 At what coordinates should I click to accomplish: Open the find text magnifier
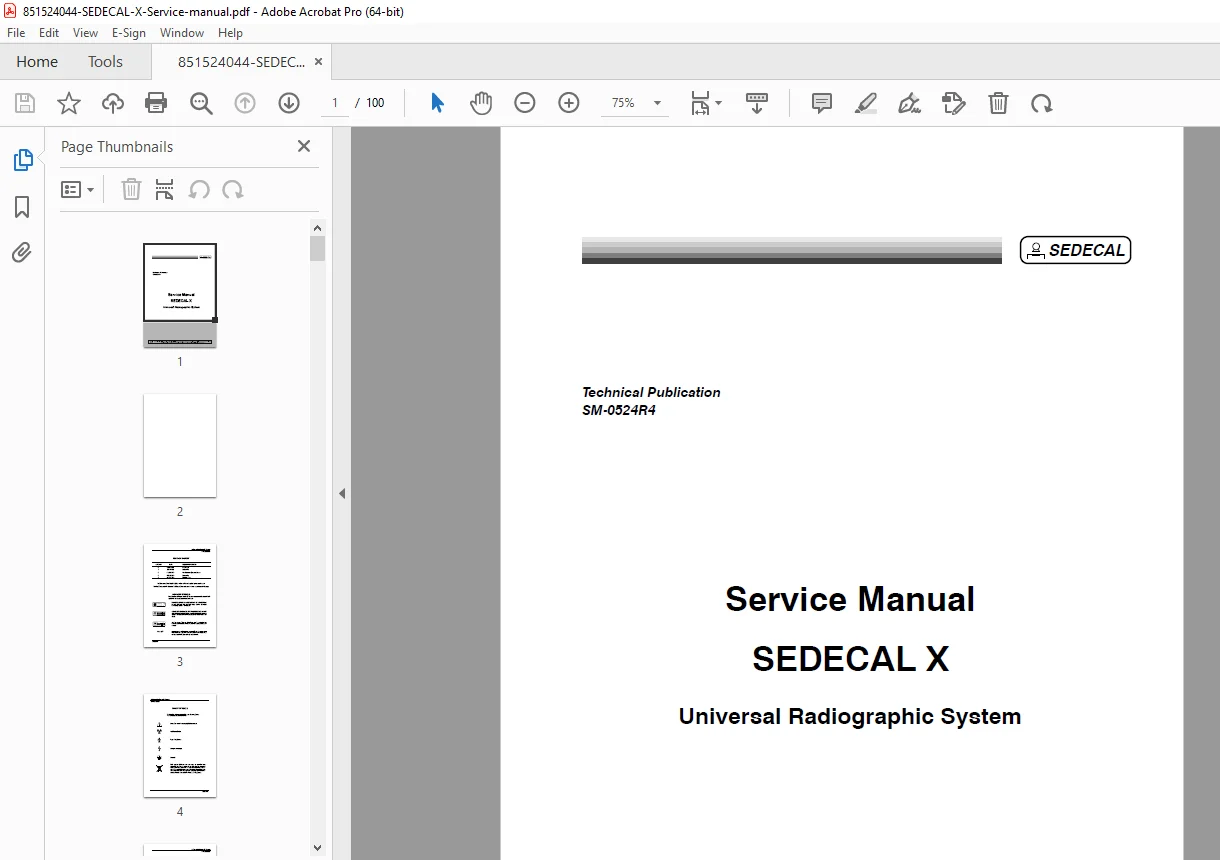click(x=201, y=103)
